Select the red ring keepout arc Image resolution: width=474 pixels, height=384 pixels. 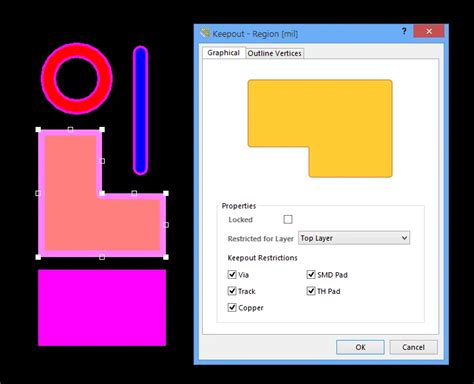49,79
